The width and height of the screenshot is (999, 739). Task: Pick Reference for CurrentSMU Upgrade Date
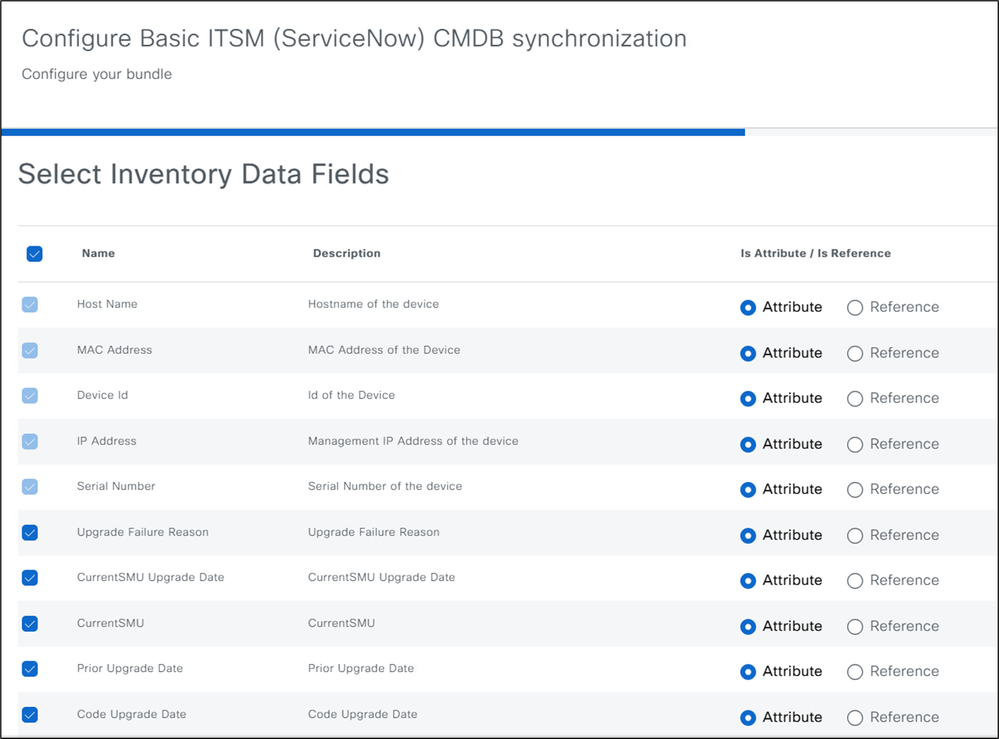855,581
